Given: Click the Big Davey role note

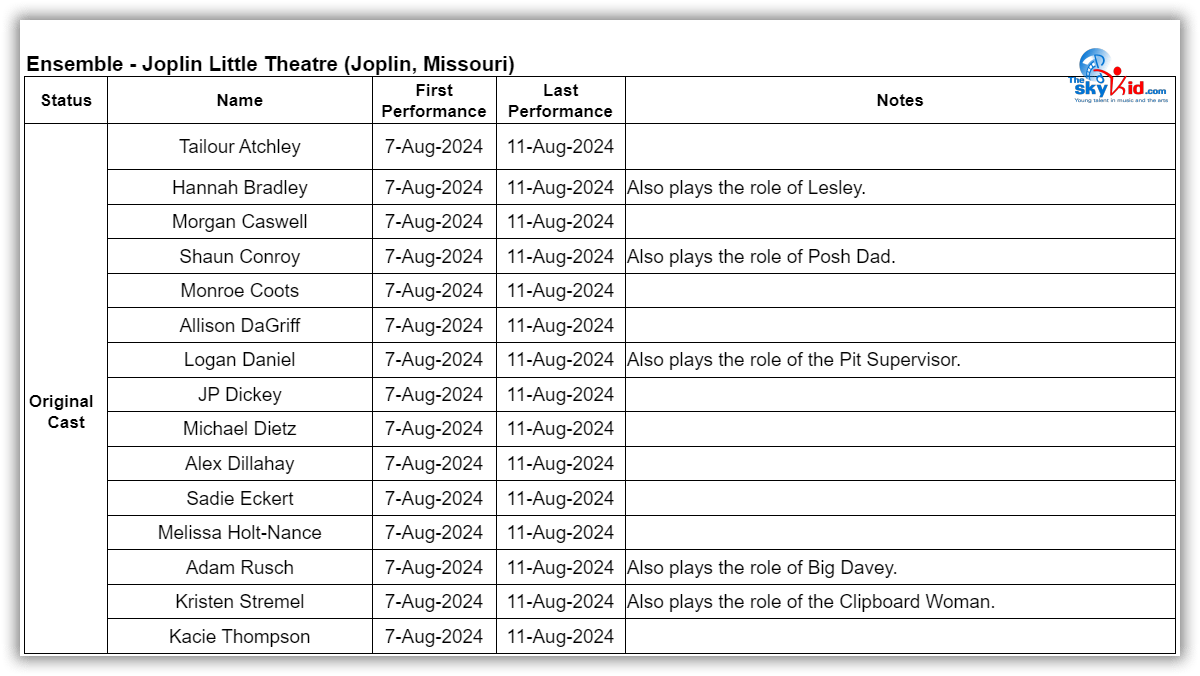Looking at the screenshot, I should 762,567.
